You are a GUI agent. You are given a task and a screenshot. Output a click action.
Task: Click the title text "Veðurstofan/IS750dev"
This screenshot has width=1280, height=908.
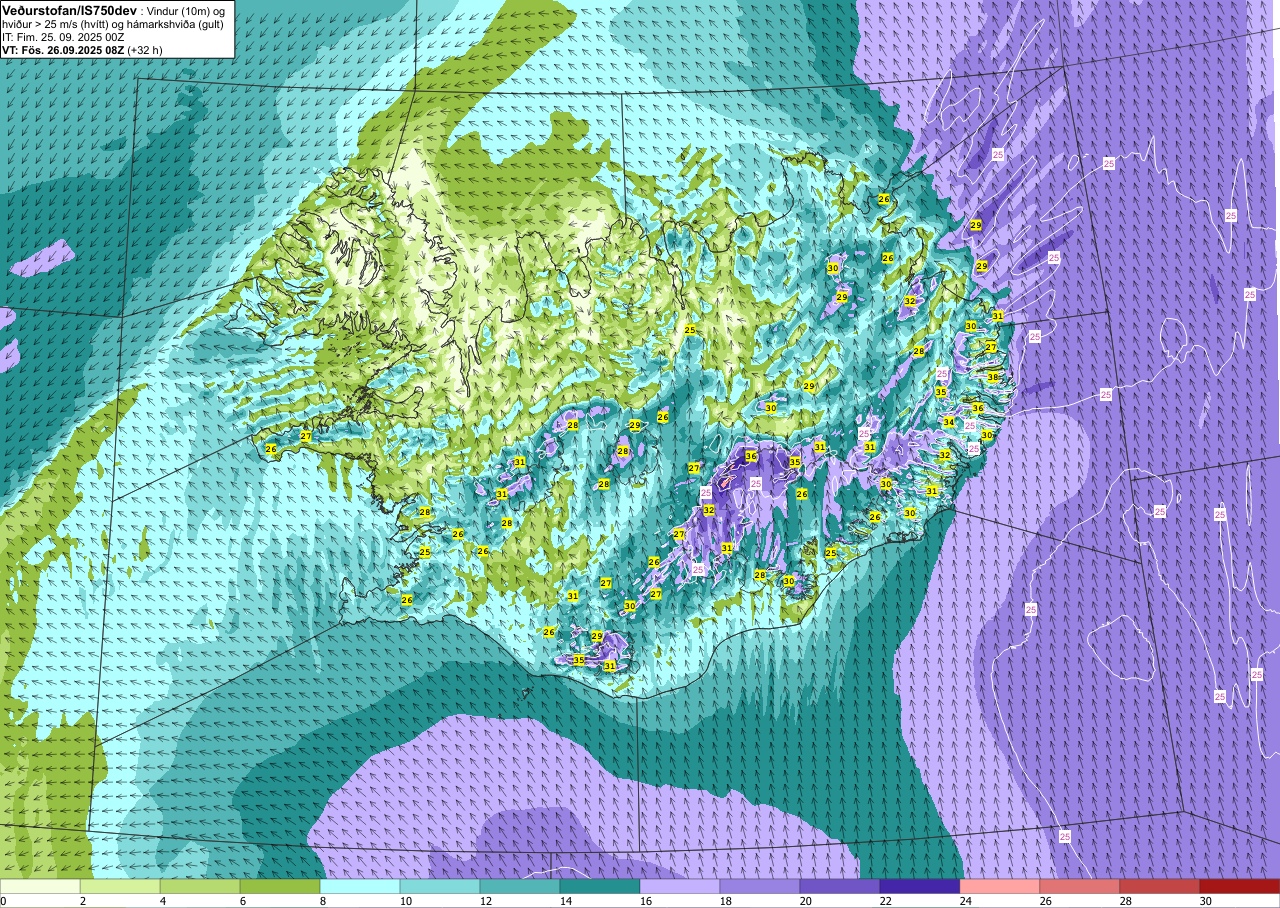pyautogui.click(x=69, y=10)
